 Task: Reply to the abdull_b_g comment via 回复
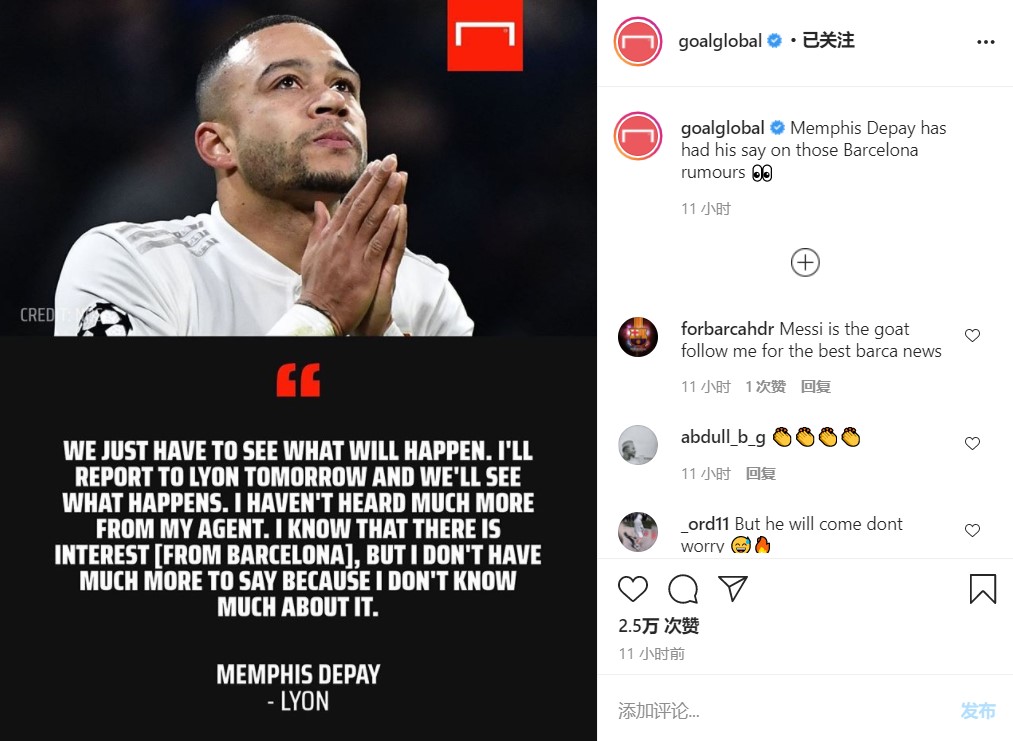point(760,474)
